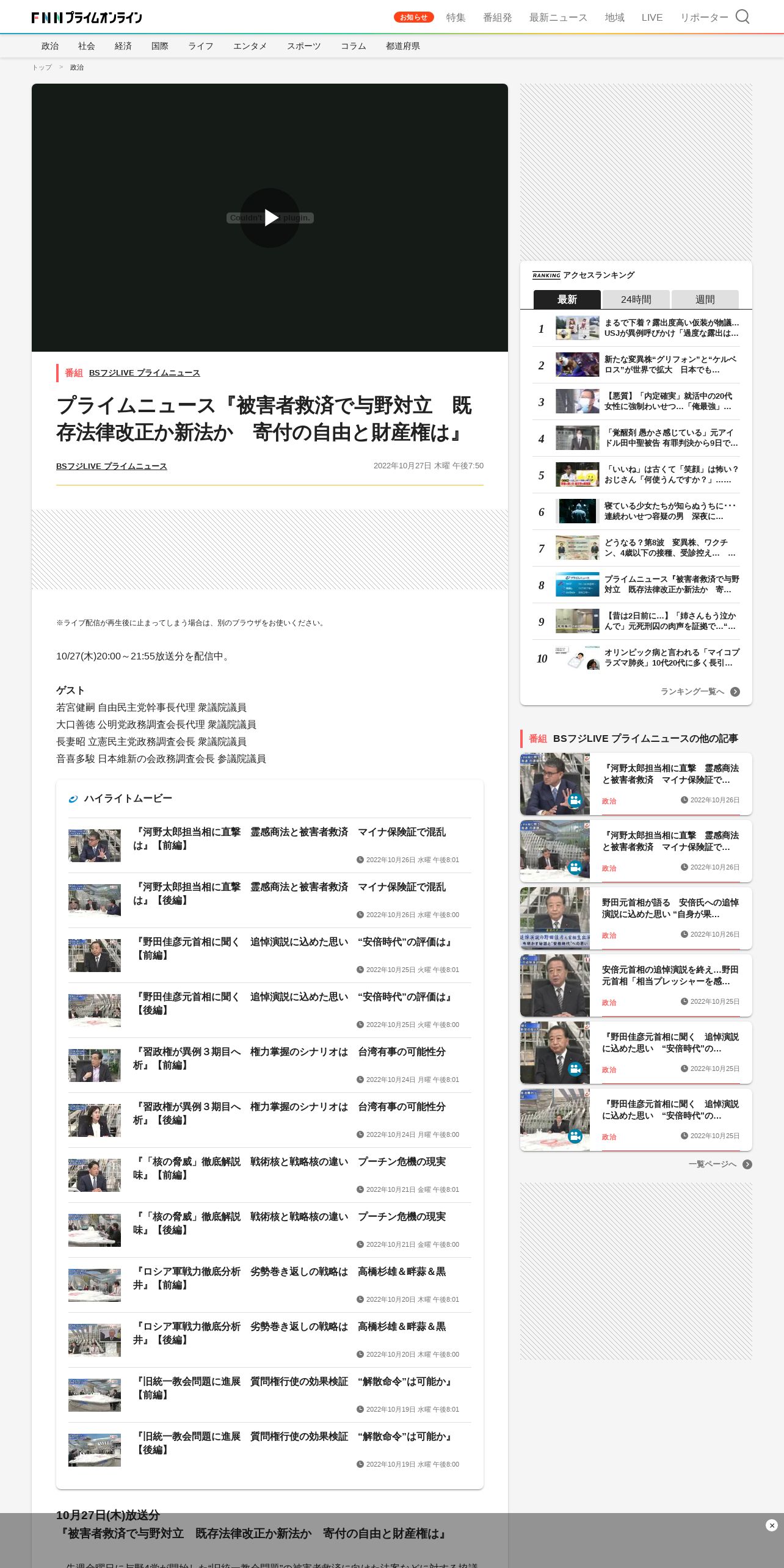Viewport: 784px width, 1568px height.
Task: Click thumbnail for 「核の脅威」徹底解説【後編】
Action: 95,1230
